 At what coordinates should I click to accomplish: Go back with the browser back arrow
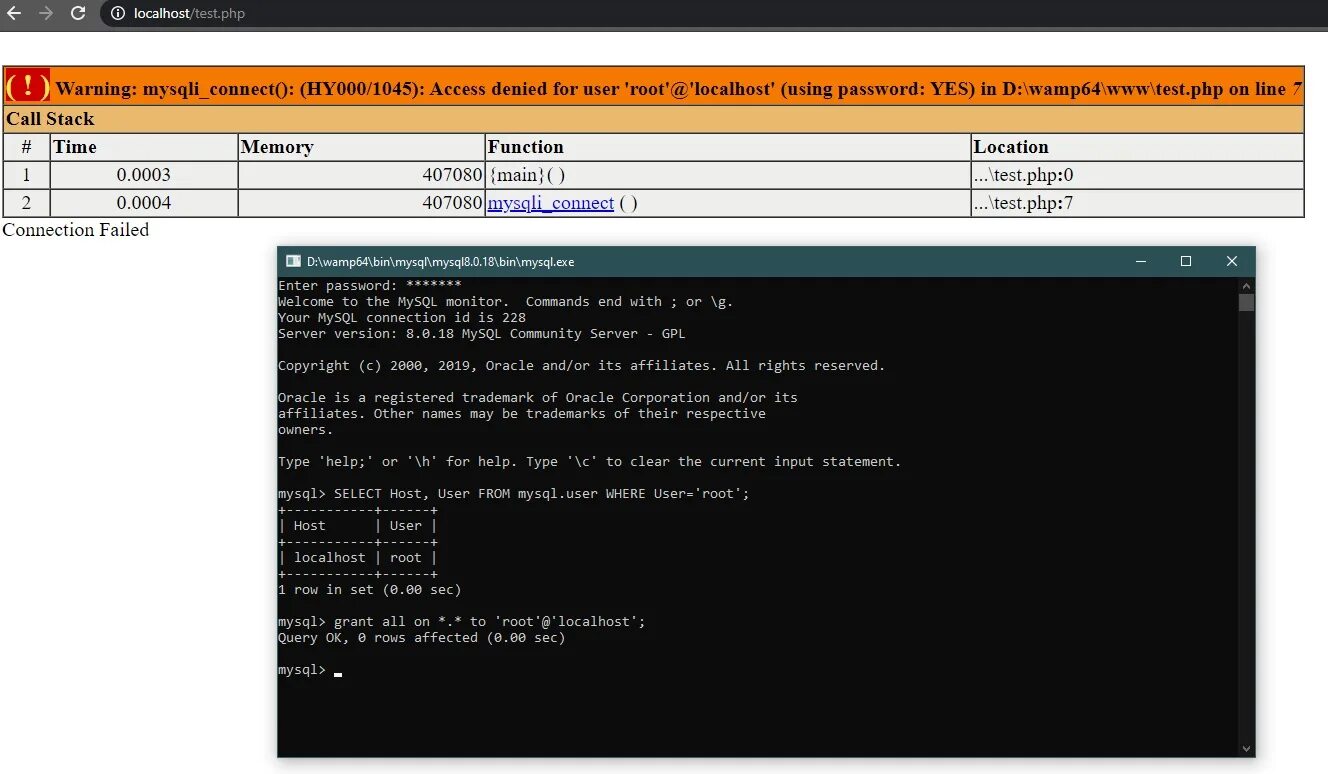pos(15,13)
